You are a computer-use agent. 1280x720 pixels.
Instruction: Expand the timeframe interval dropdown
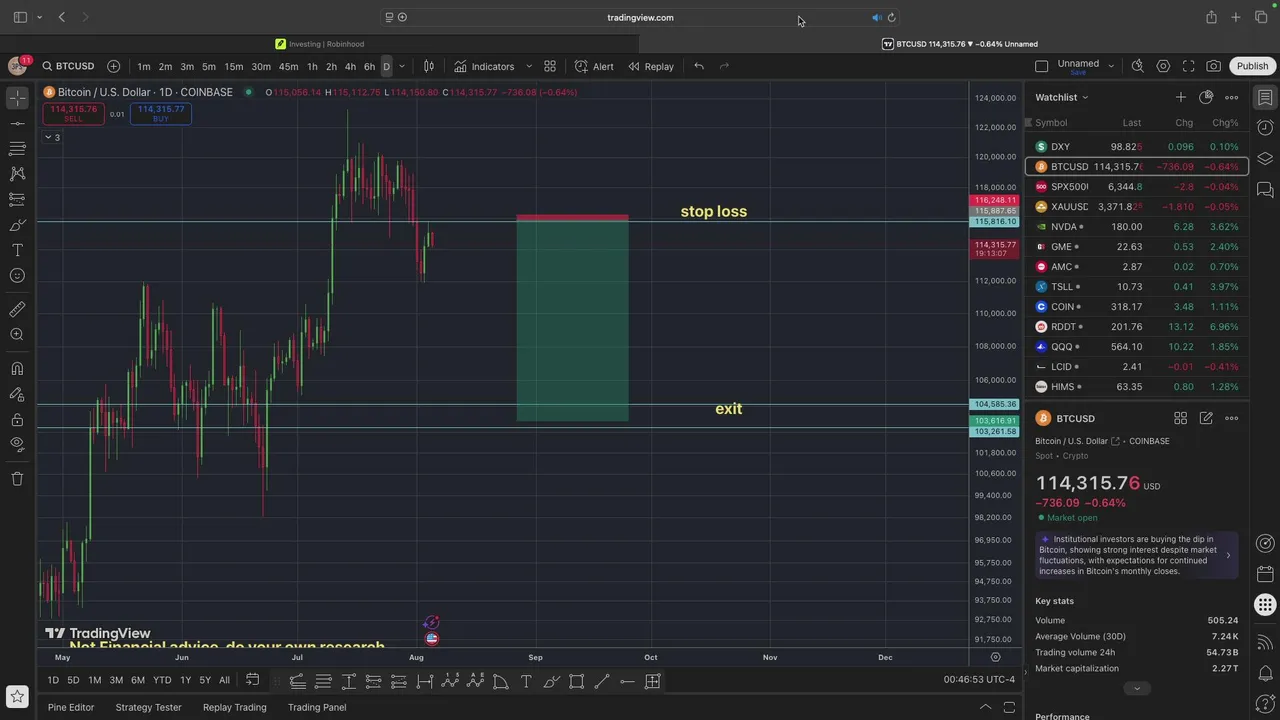[x=402, y=67]
